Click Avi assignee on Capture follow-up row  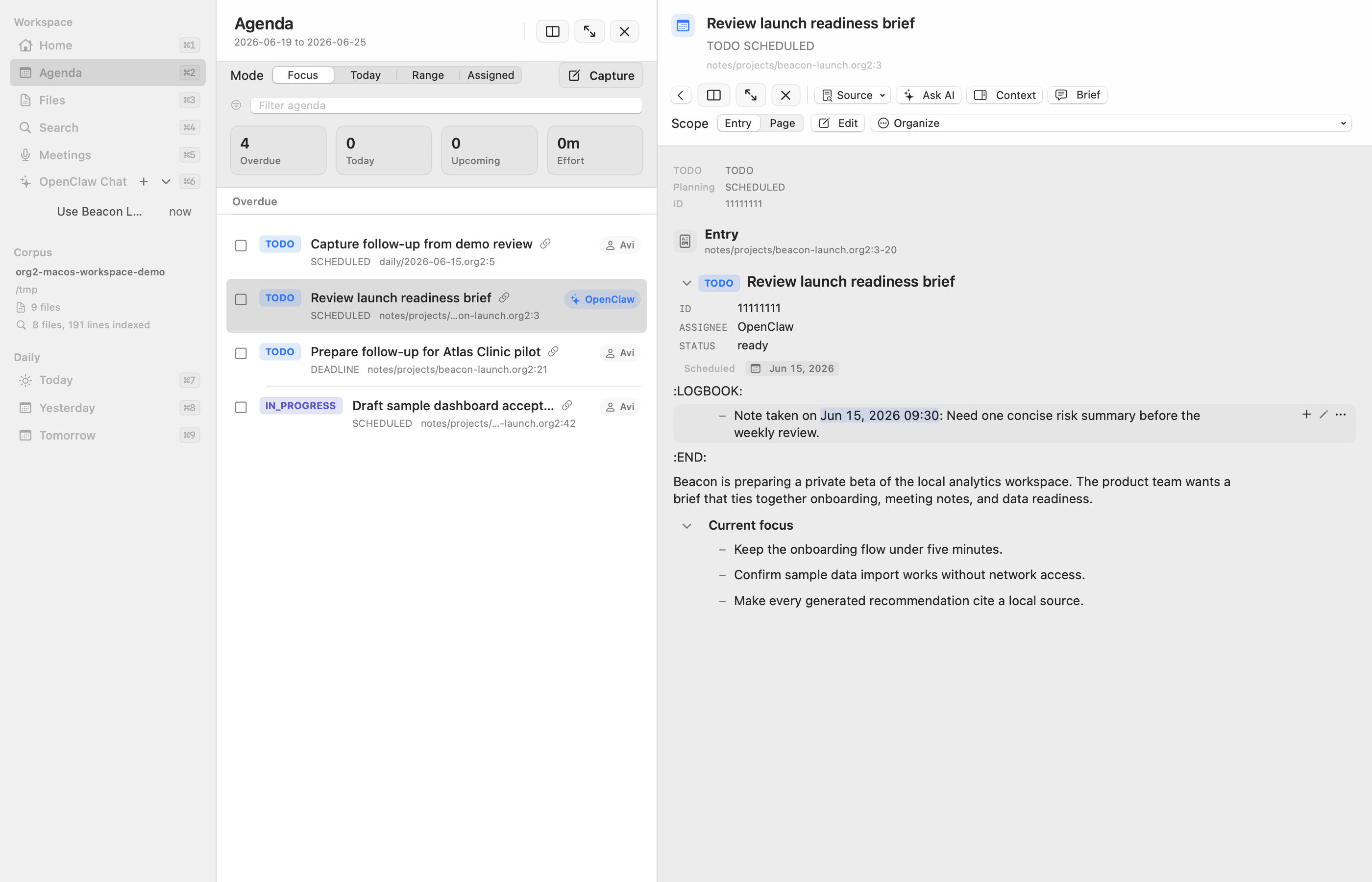(x=619, y=245)
